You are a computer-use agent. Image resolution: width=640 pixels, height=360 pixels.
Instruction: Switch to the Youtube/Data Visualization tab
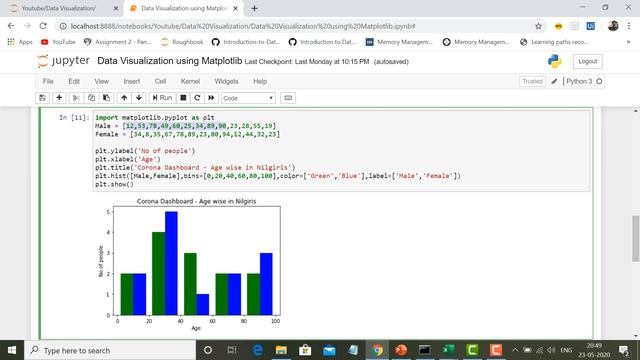(60, 8)
